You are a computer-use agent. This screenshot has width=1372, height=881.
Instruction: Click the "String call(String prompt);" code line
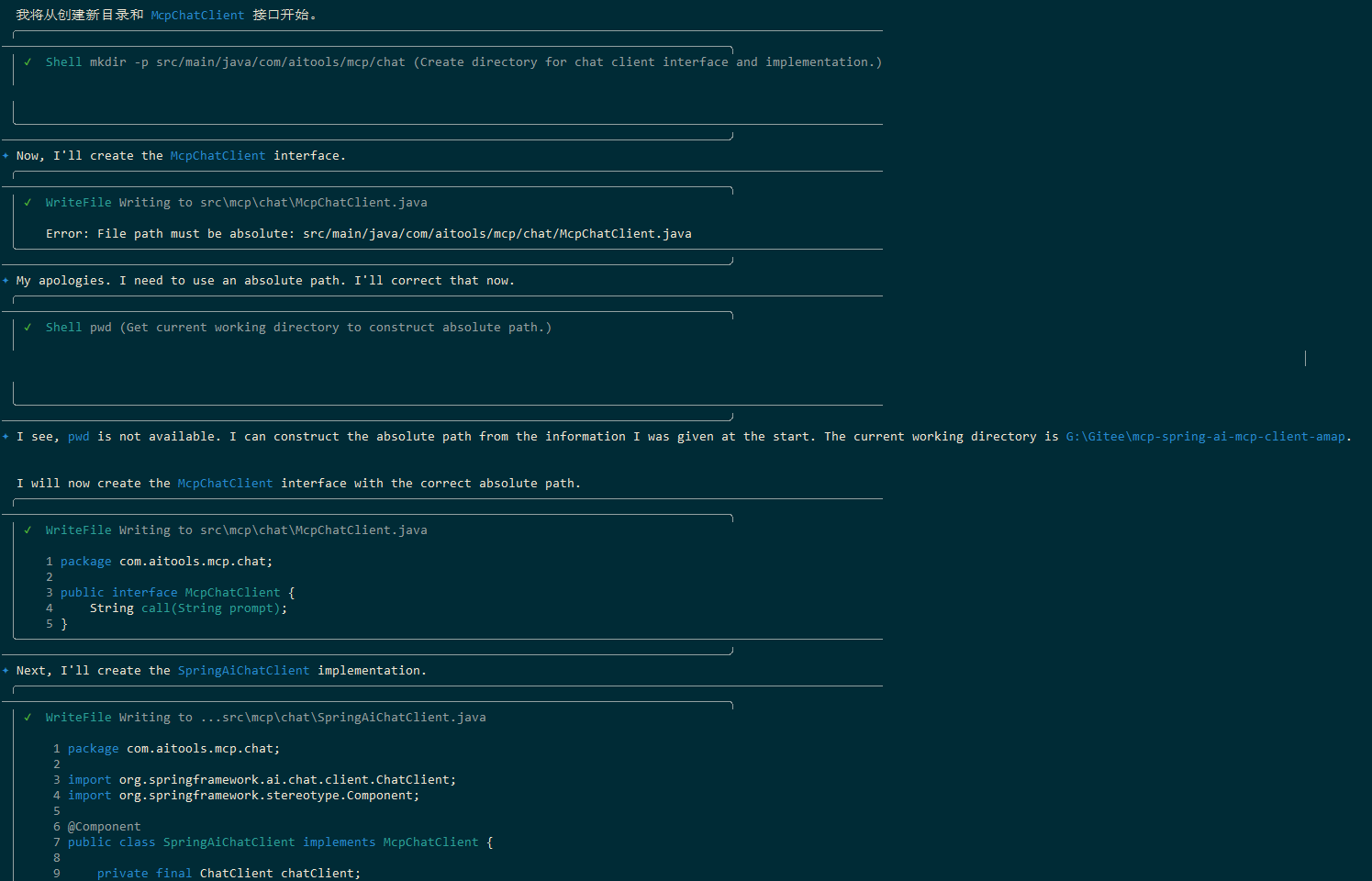coord(188,608)
